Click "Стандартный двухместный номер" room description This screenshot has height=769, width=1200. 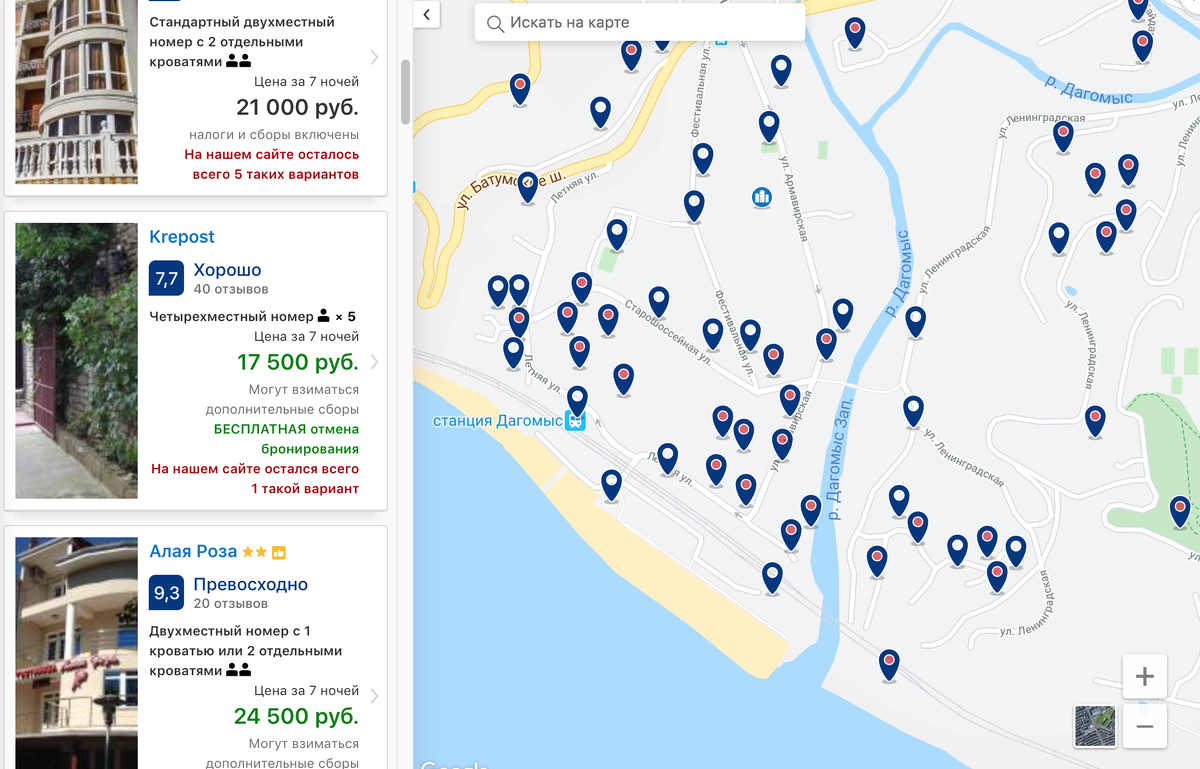click(x=242, y=42)
